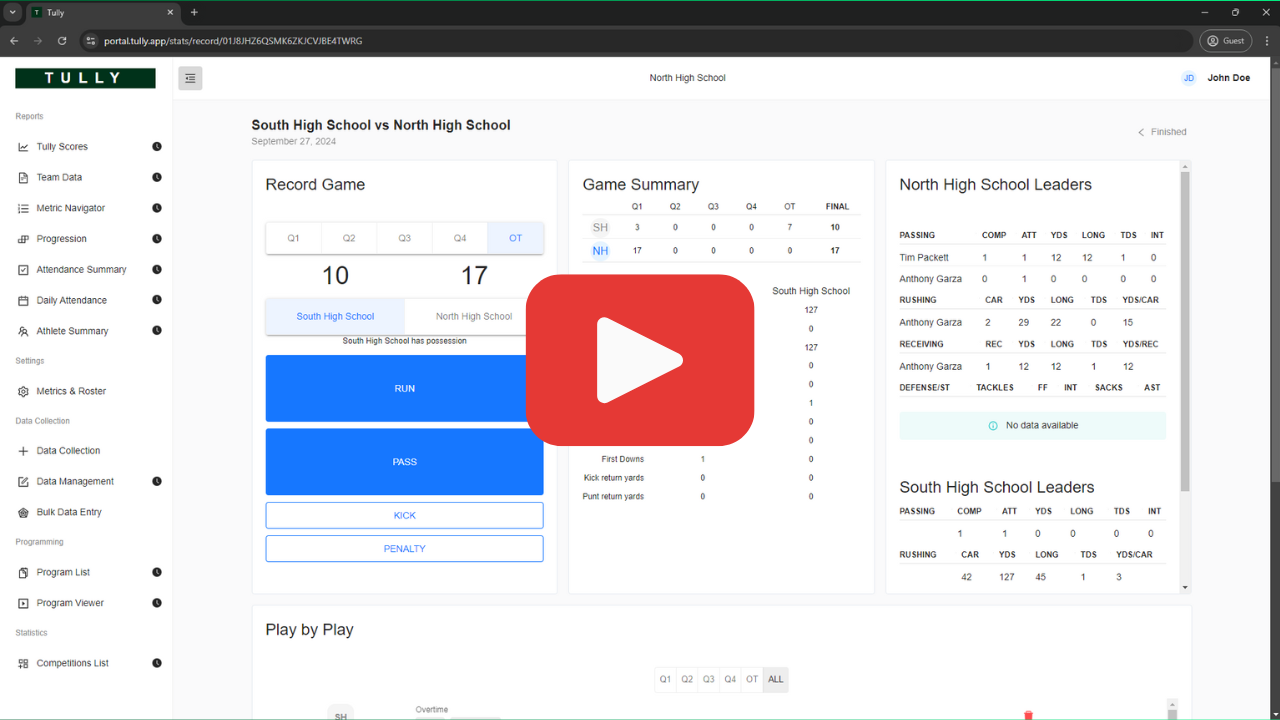Viewport: 1280px width, 720px height.
Task: Click SH team badge in Game Summary
Action: [600, 228]
